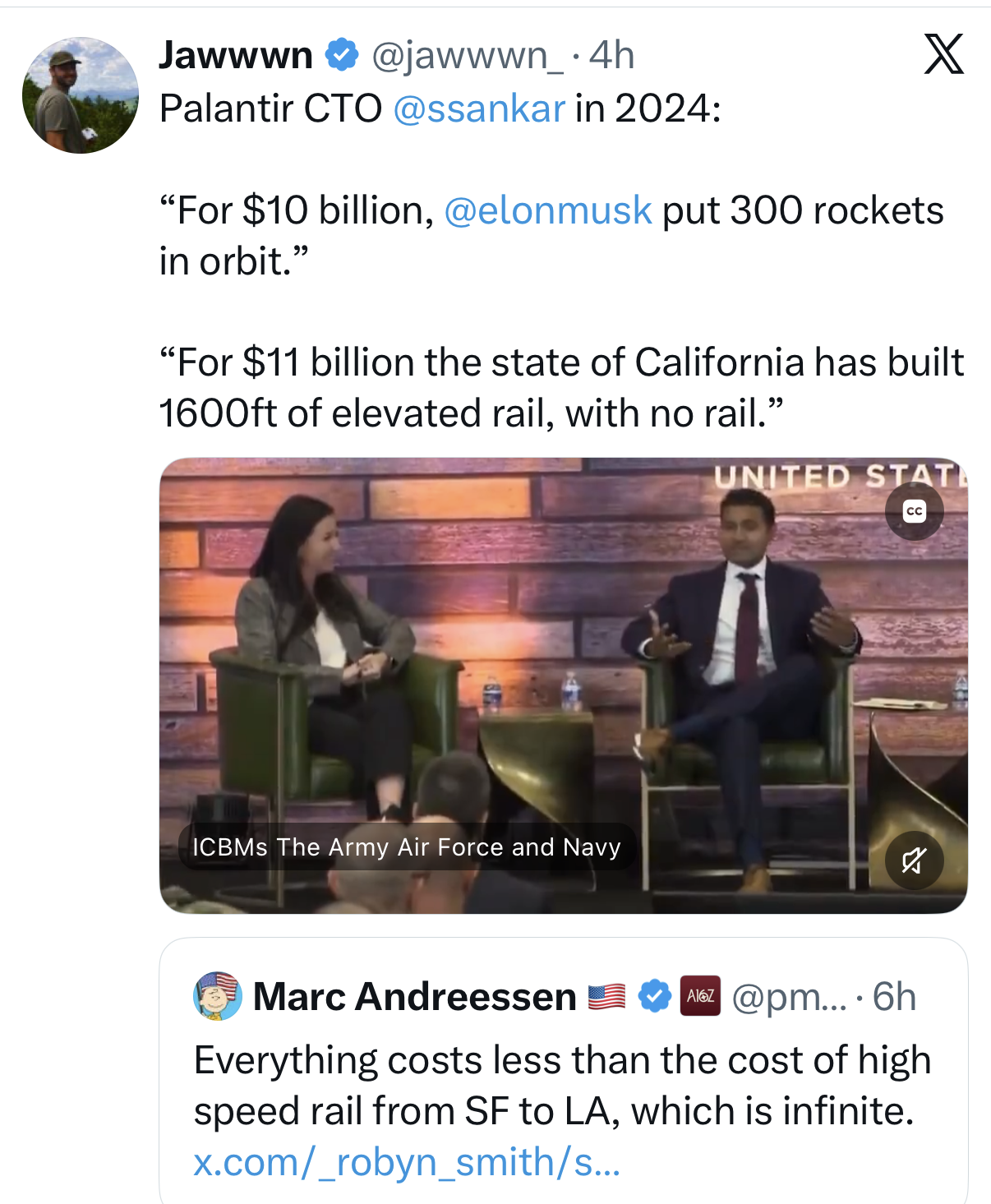Screen dimensions: 991x1204
Task: Click Marc Andreessen's verified checkmark badge
Action: (x=655, y=996)
